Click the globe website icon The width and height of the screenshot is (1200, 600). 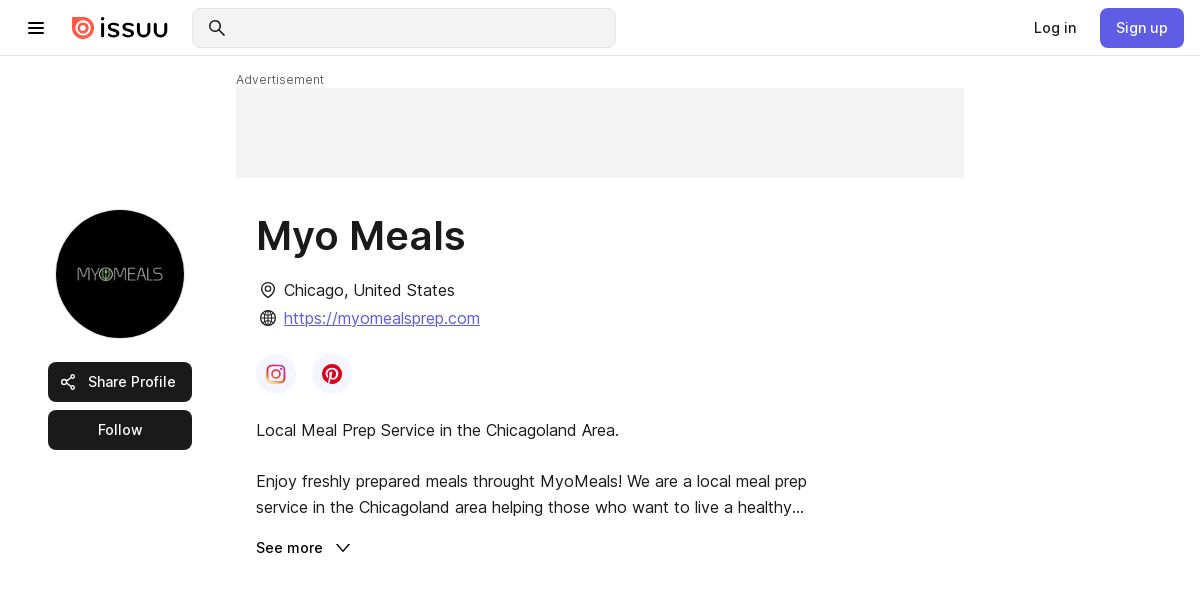click(268, 318)
